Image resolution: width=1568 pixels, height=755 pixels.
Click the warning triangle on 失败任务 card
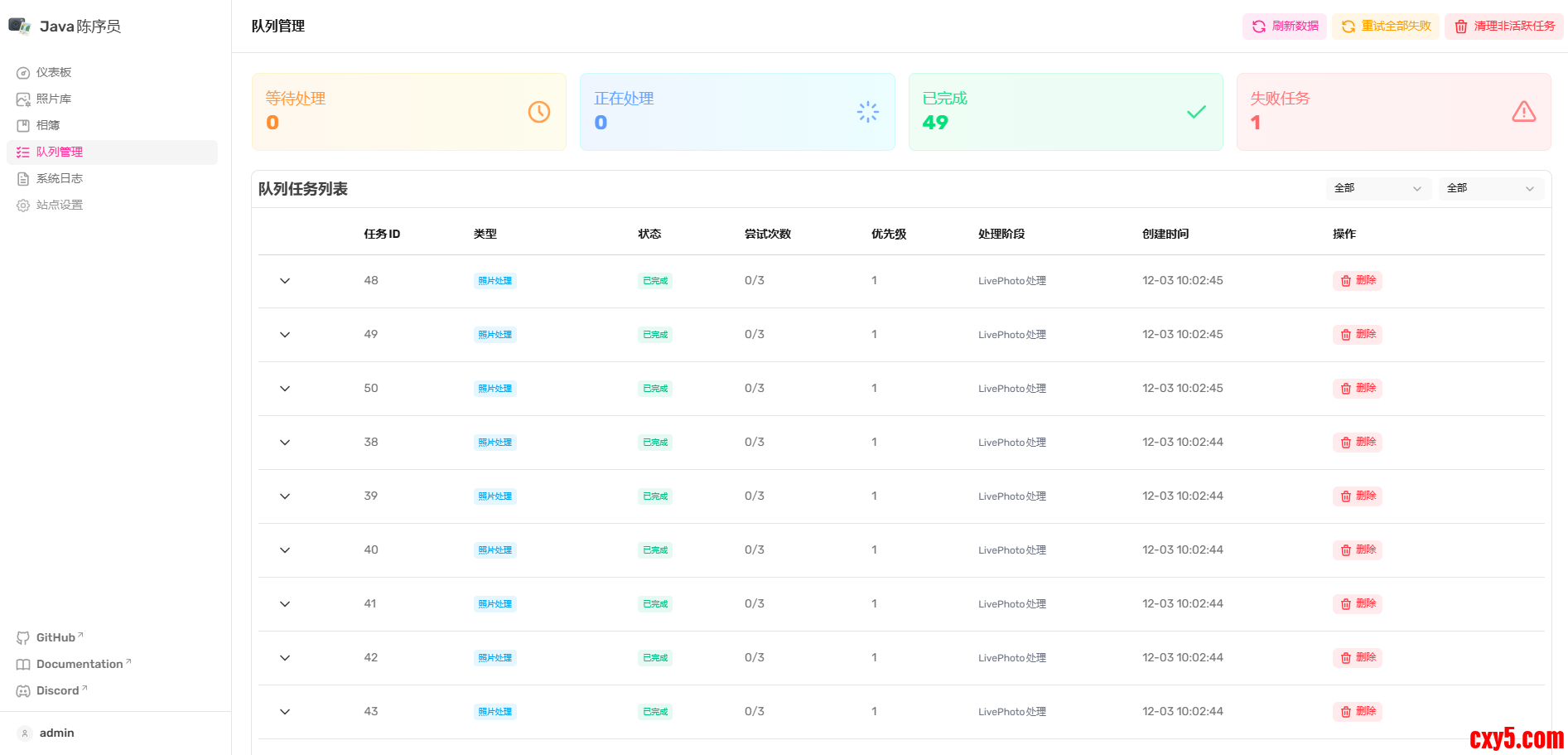[1523, 112]
